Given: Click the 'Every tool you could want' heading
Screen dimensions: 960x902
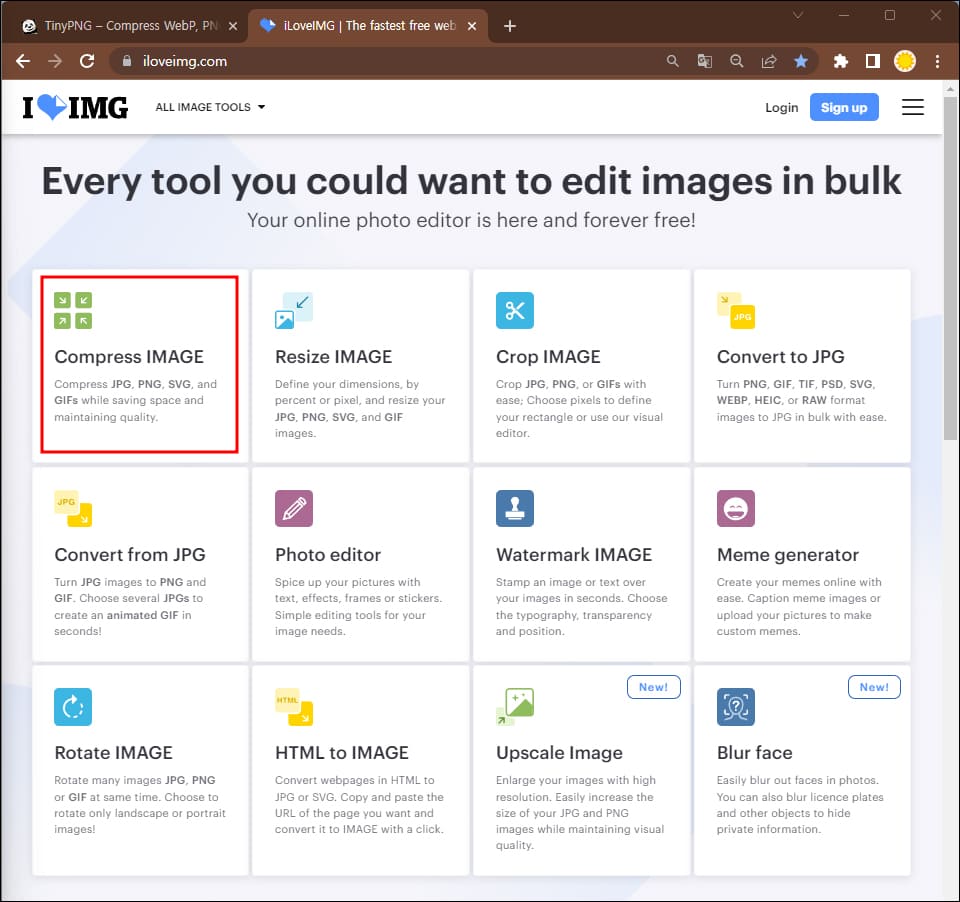Looking at the screenshot, I should pyautogui.click(x=471, y=181).
